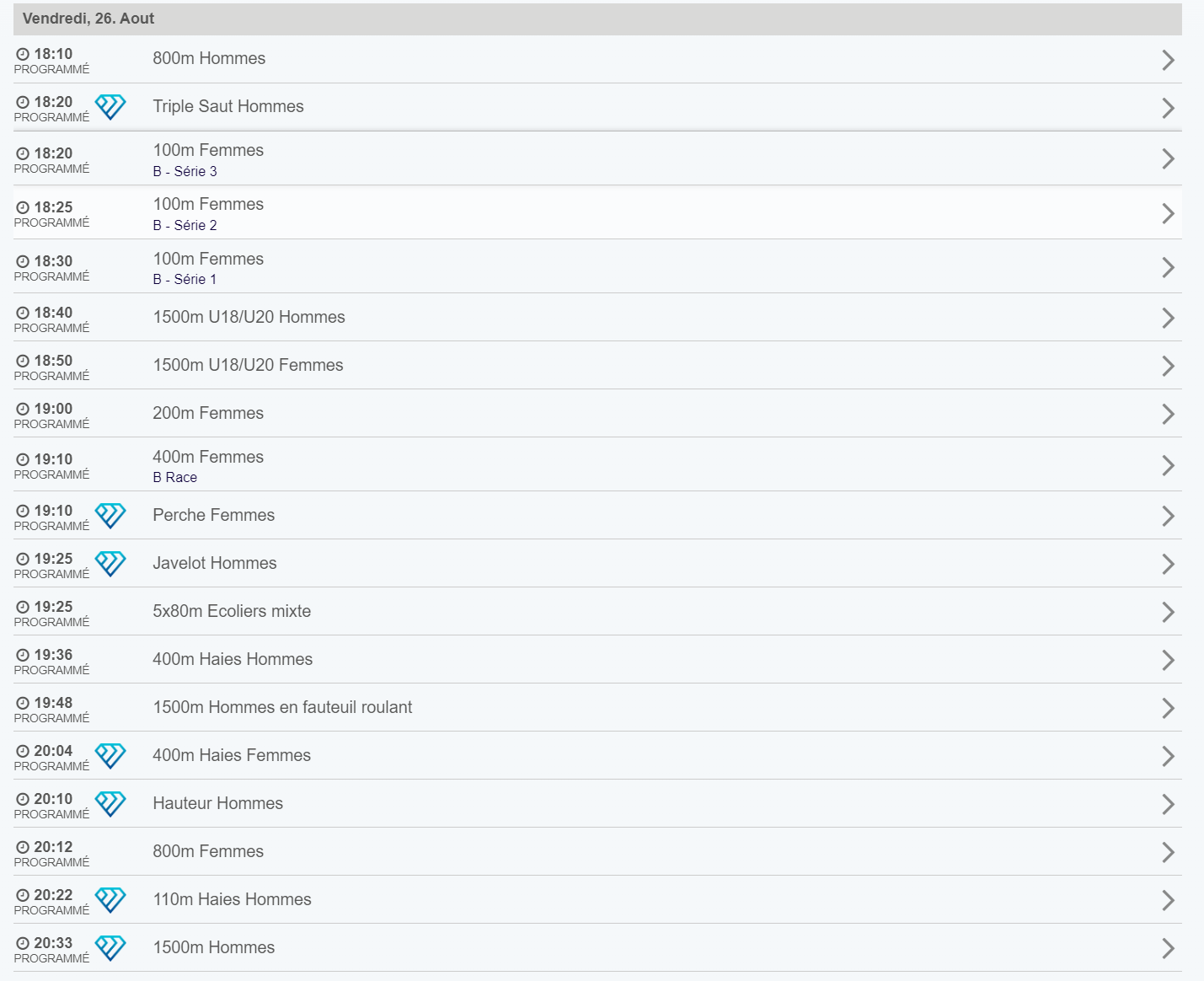The image size is (1204, 981).
Task: Expand the 800m Hommes row chevron
Action: pos(1168,60)
